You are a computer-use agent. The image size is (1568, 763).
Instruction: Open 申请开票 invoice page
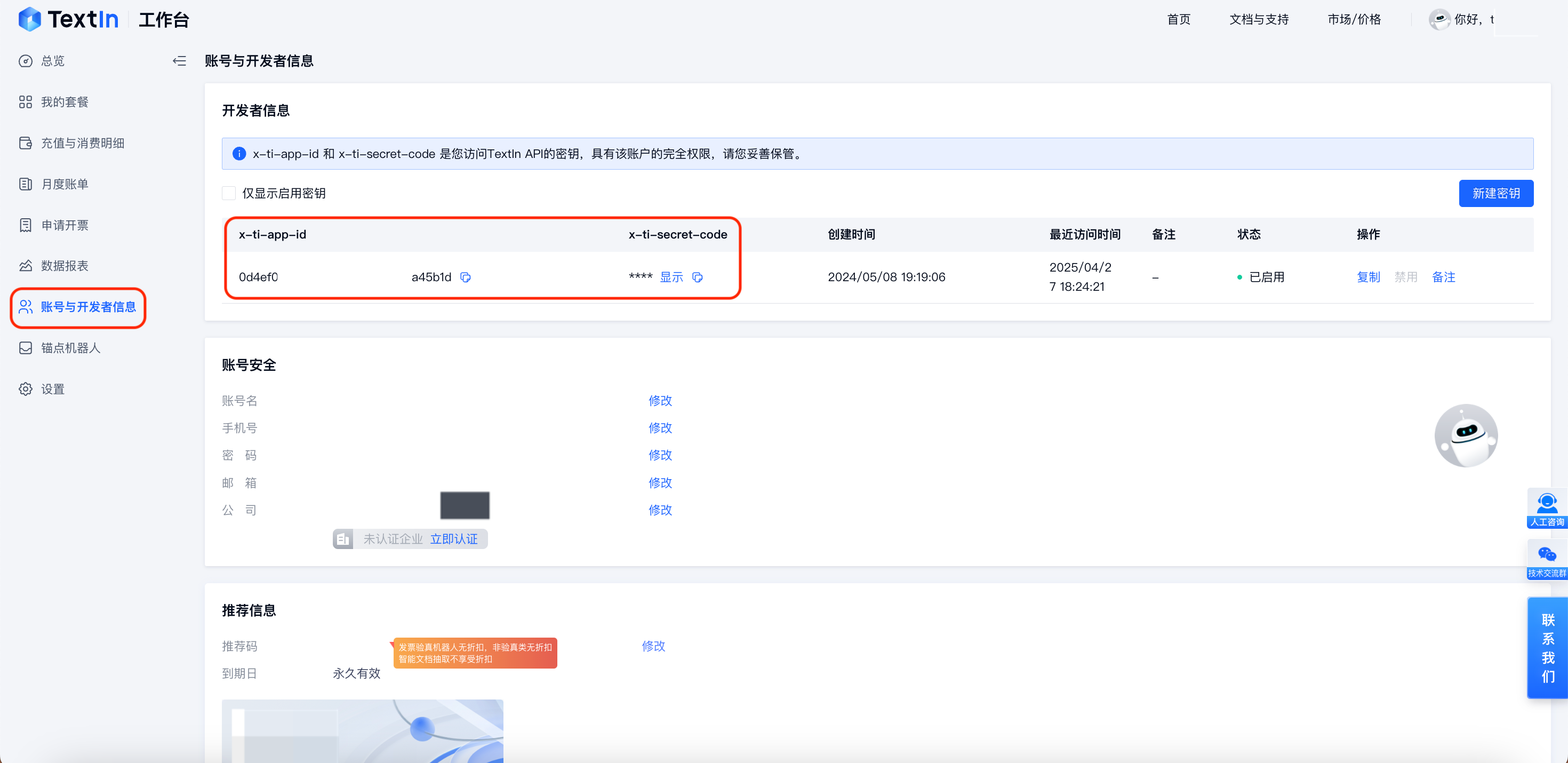[65, 224]
